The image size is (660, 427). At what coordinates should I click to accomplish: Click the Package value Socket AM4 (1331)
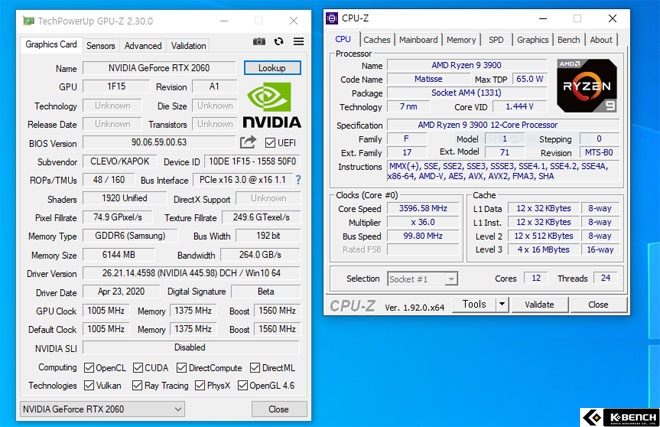coord(466,93)
